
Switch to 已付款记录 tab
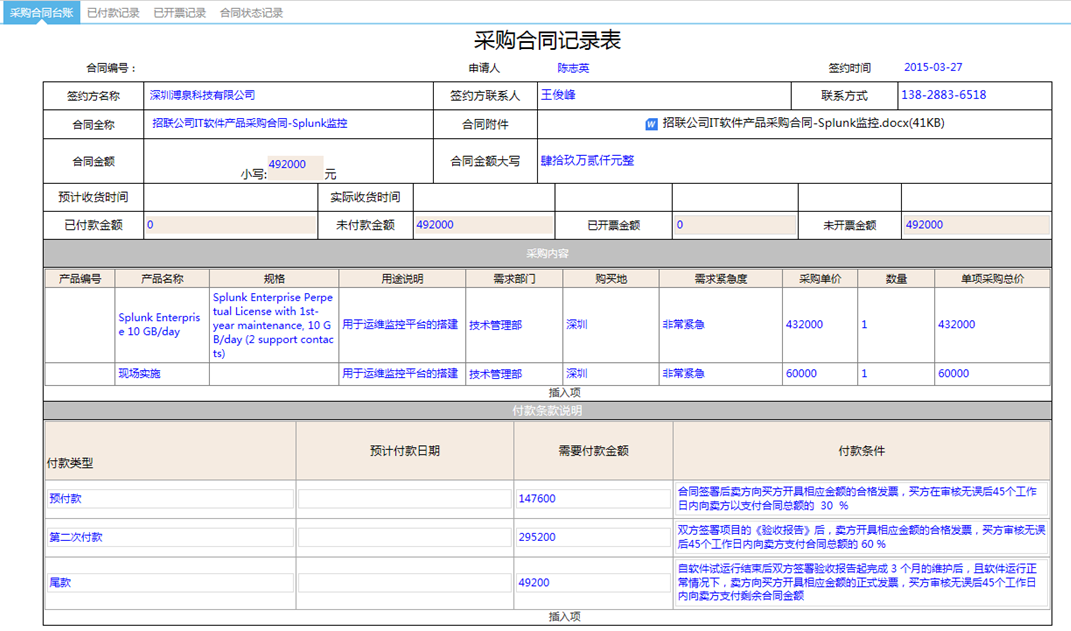(x=113, y=13)
